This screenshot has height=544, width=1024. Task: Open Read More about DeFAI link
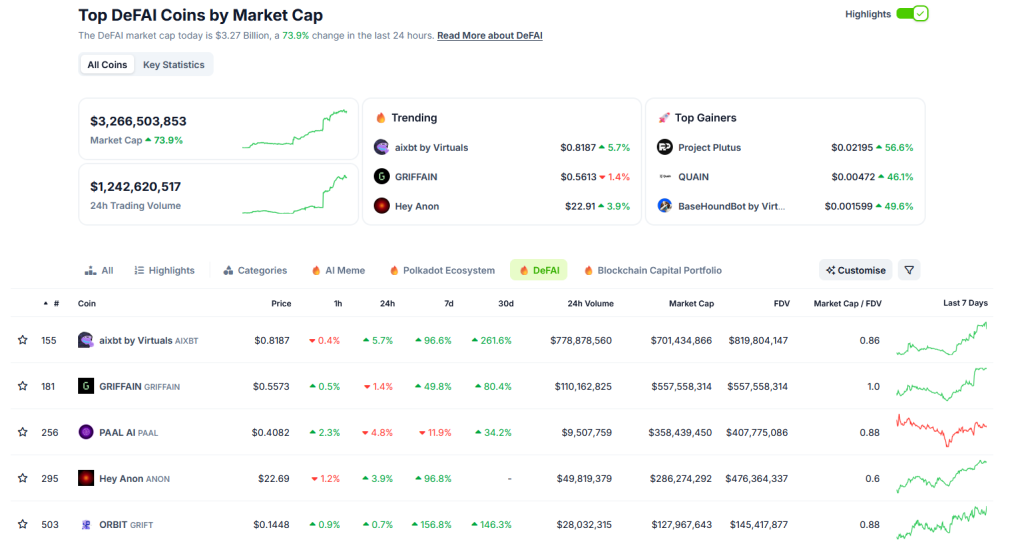tap(490, 35)
